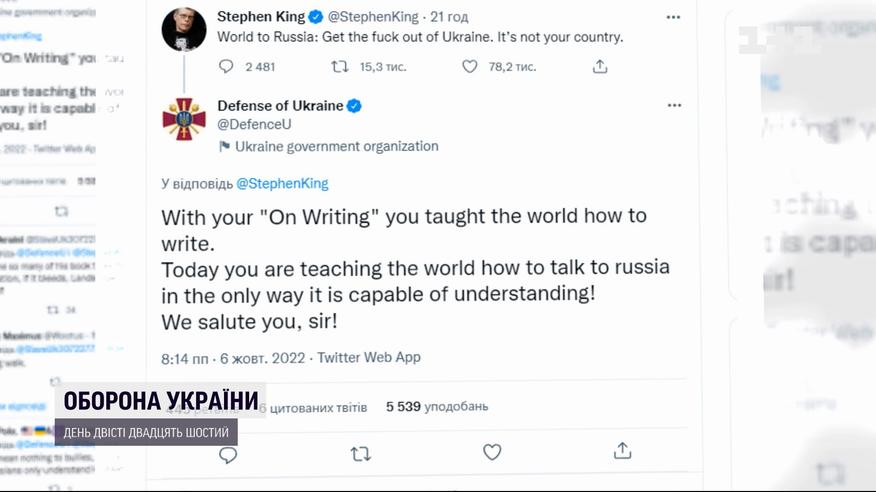Like Stephen King's tweet with heart icon

470,66
